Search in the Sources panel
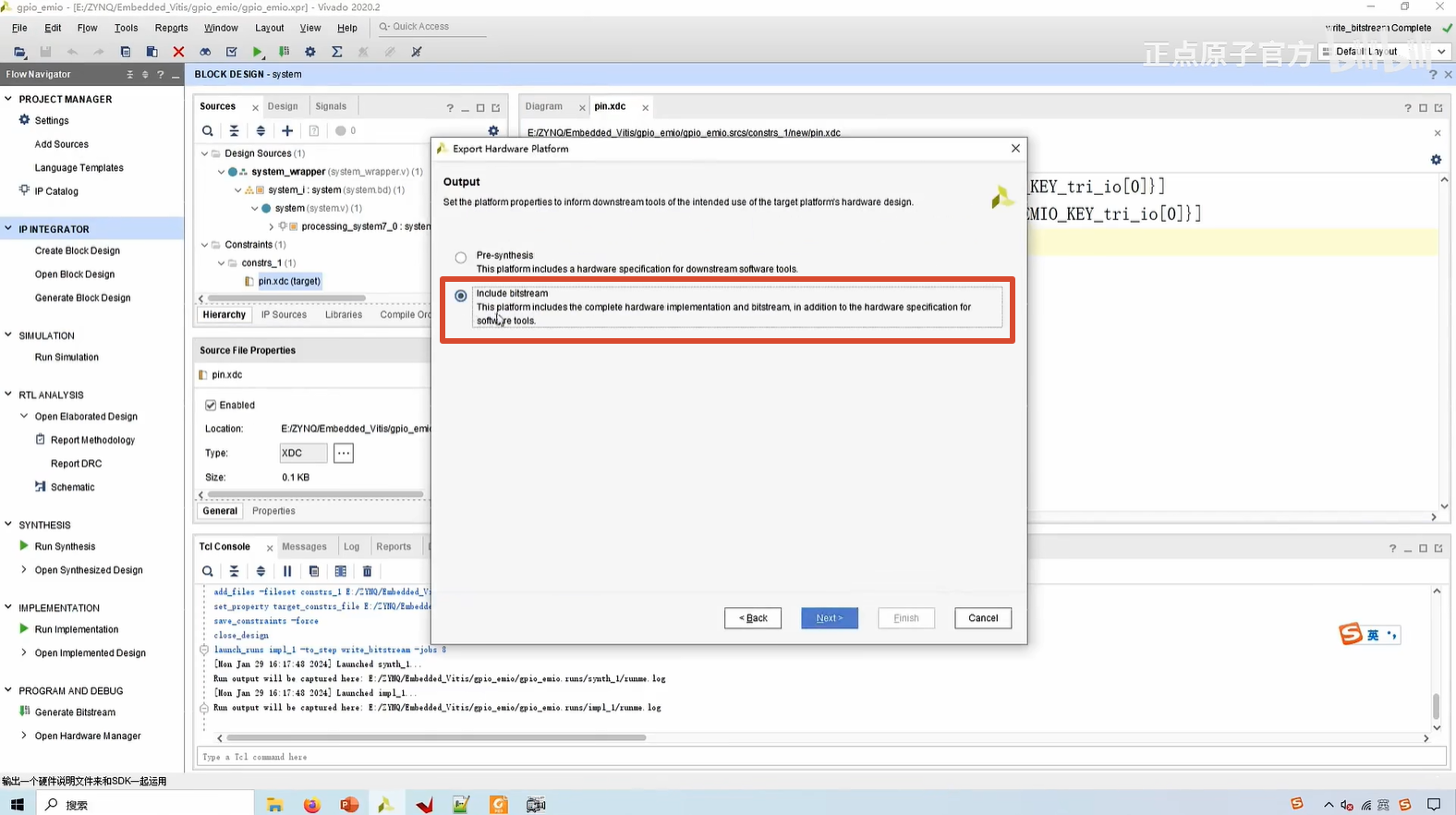This screenshot has width=1456, height=815. [x=208, y=131]
